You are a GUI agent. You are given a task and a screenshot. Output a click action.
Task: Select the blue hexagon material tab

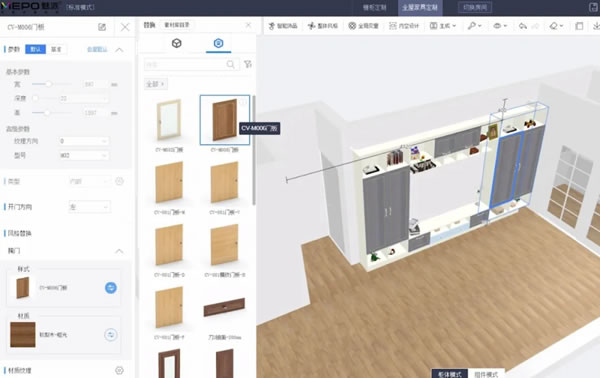(x=218, y=43)
